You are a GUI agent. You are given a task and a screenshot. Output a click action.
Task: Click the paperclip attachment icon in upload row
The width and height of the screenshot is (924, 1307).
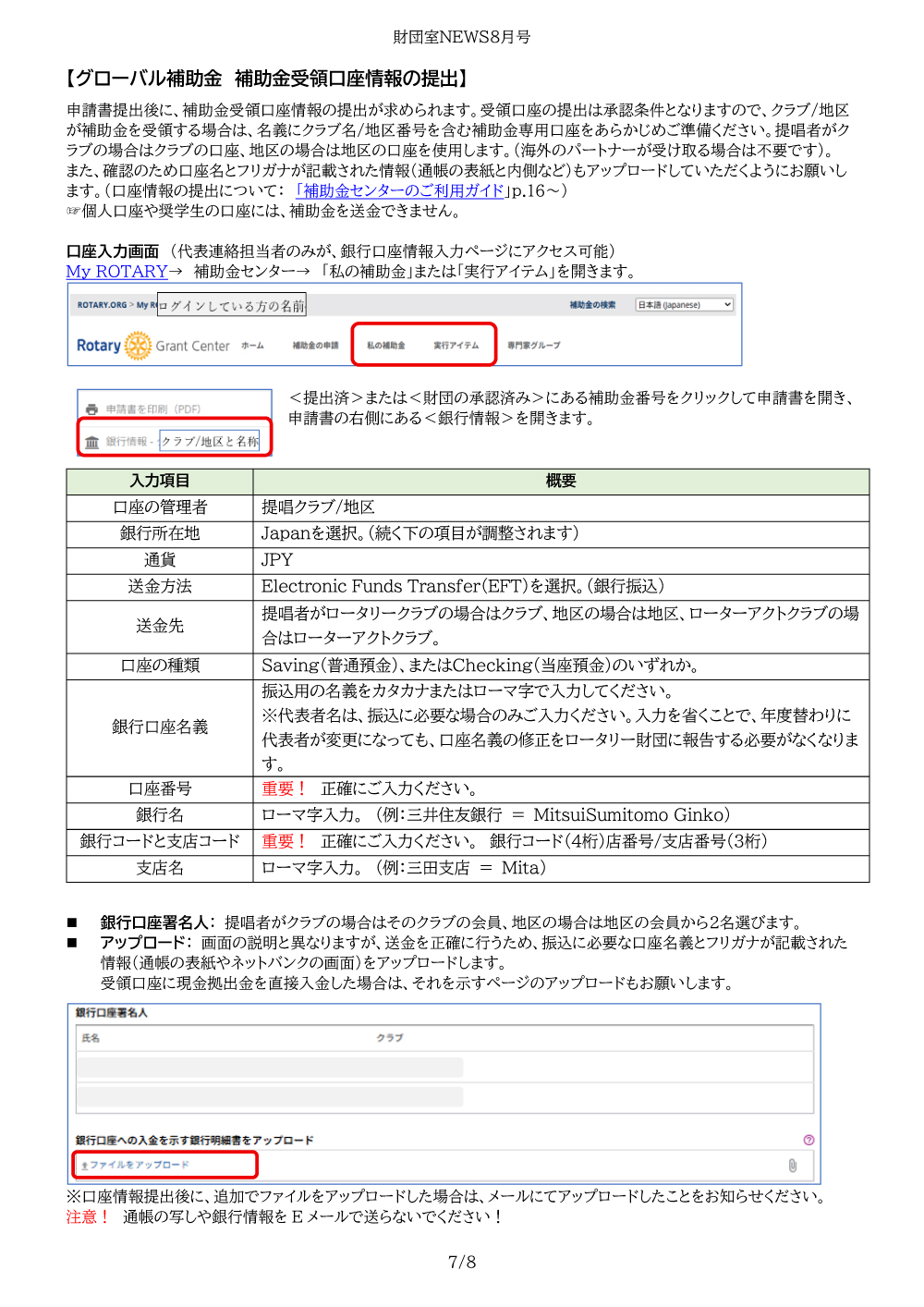tap(792, 1166)
